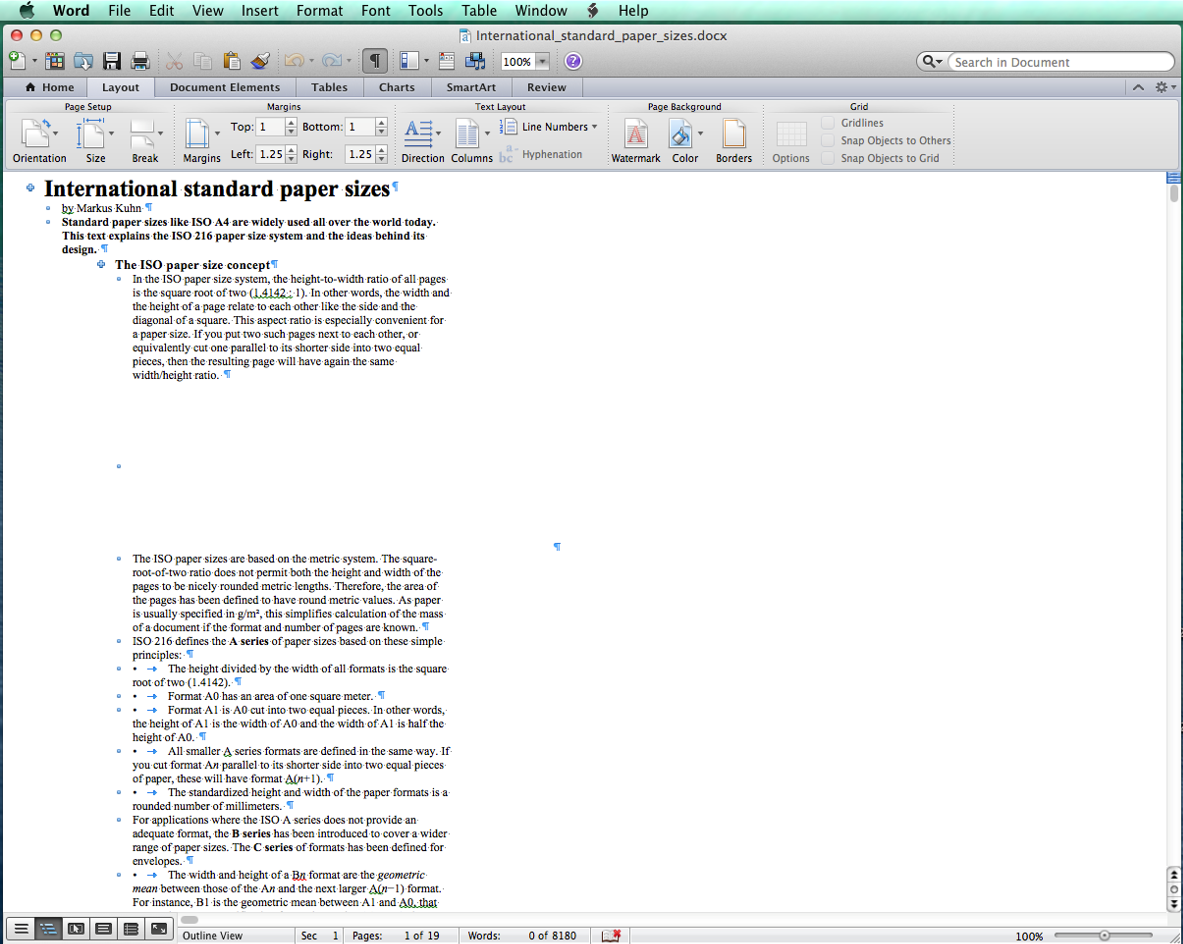This screenshot has height=944, width=1183.
Task: Click the Paste clipboard icon
Action: pos(231,61)
